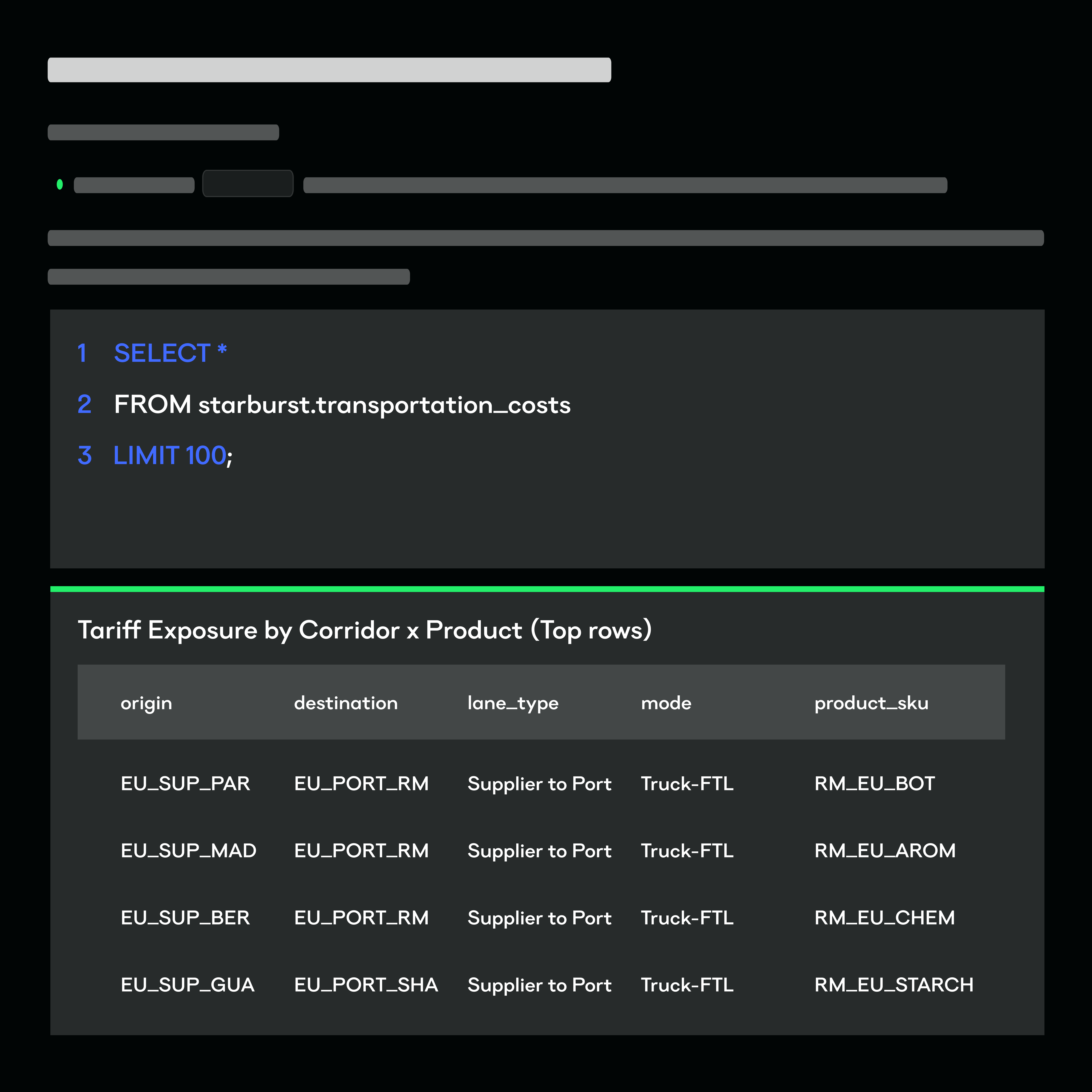Click the EU_PORT_SHA destination cell
Image resolution: width=1092 pixels, height=1092 pixels.
click(366, 985)
